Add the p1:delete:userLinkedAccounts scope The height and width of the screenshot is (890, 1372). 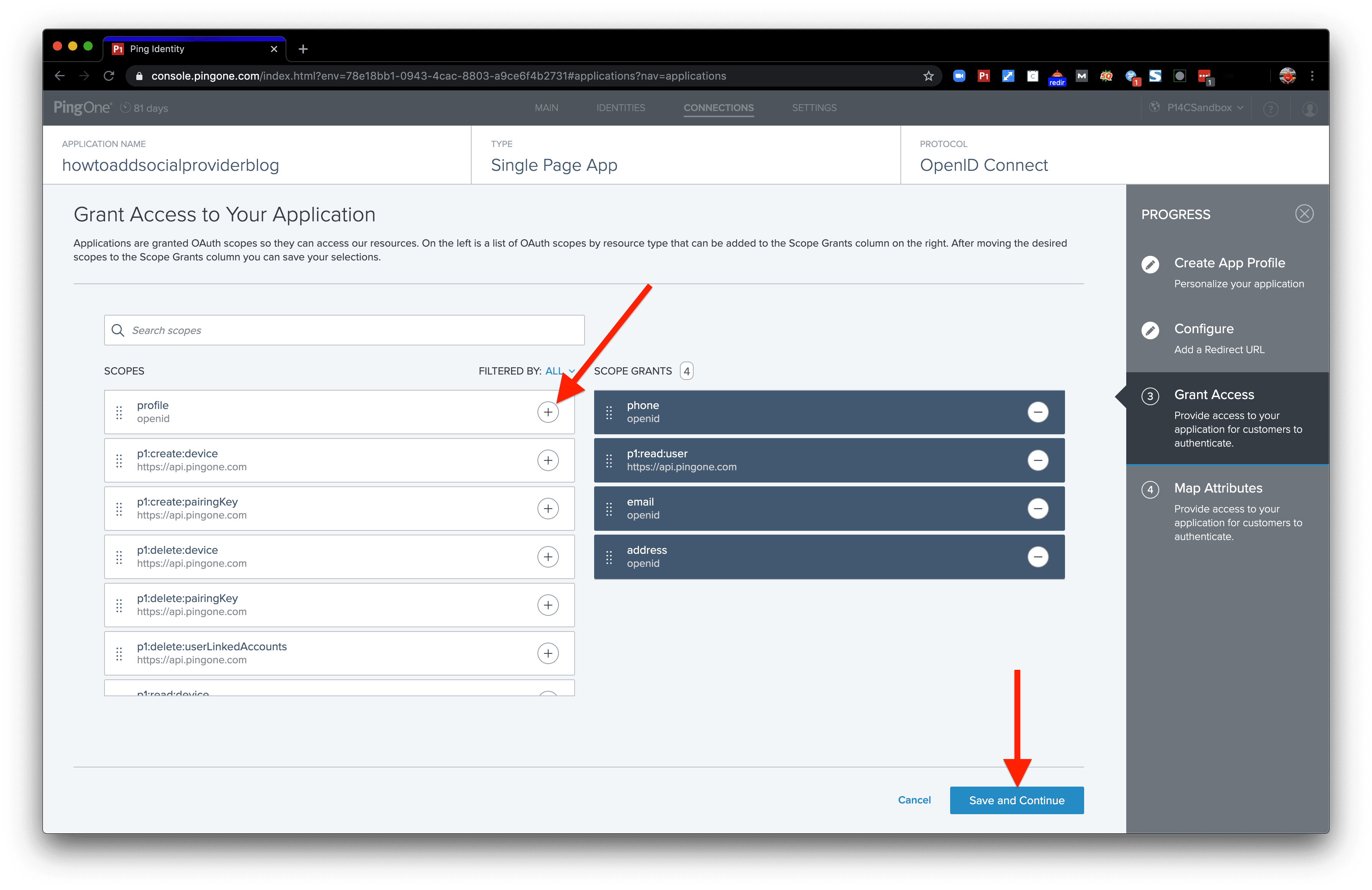pos(548,653)
